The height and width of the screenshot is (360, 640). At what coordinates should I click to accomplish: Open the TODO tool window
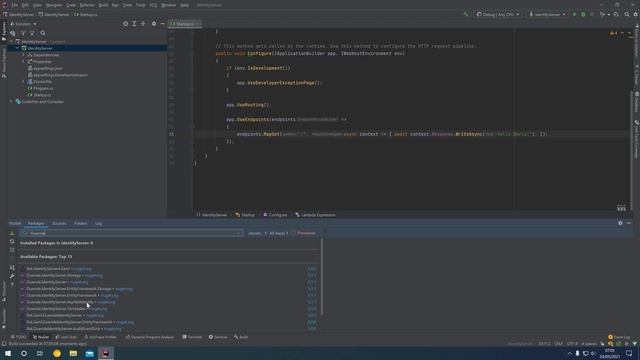coord(18,337)
